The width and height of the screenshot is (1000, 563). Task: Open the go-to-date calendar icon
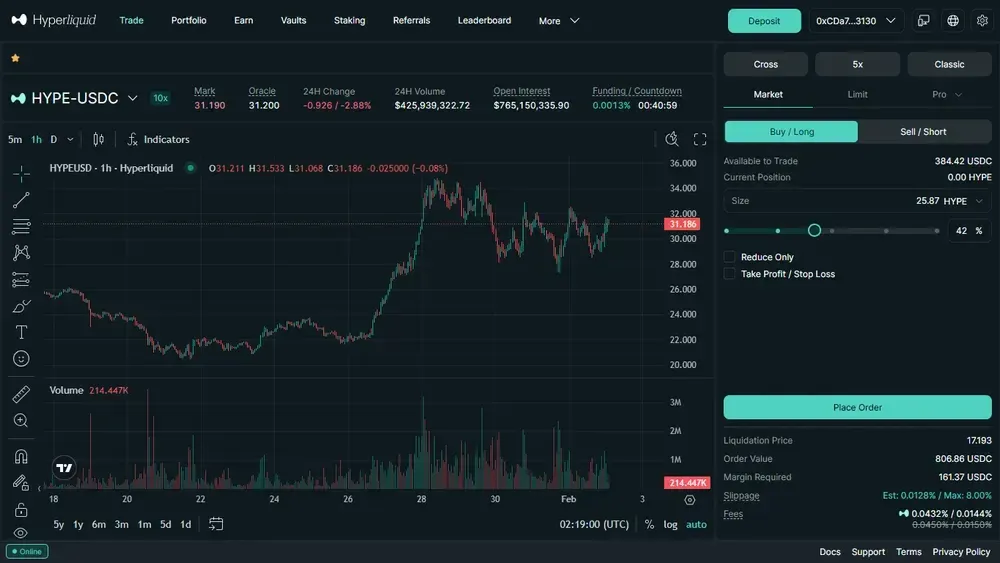216,524
